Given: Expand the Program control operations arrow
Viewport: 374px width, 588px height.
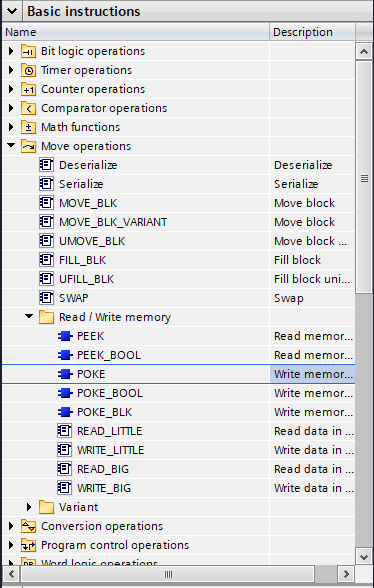Looking at the screenshot, I should [11, 545].
